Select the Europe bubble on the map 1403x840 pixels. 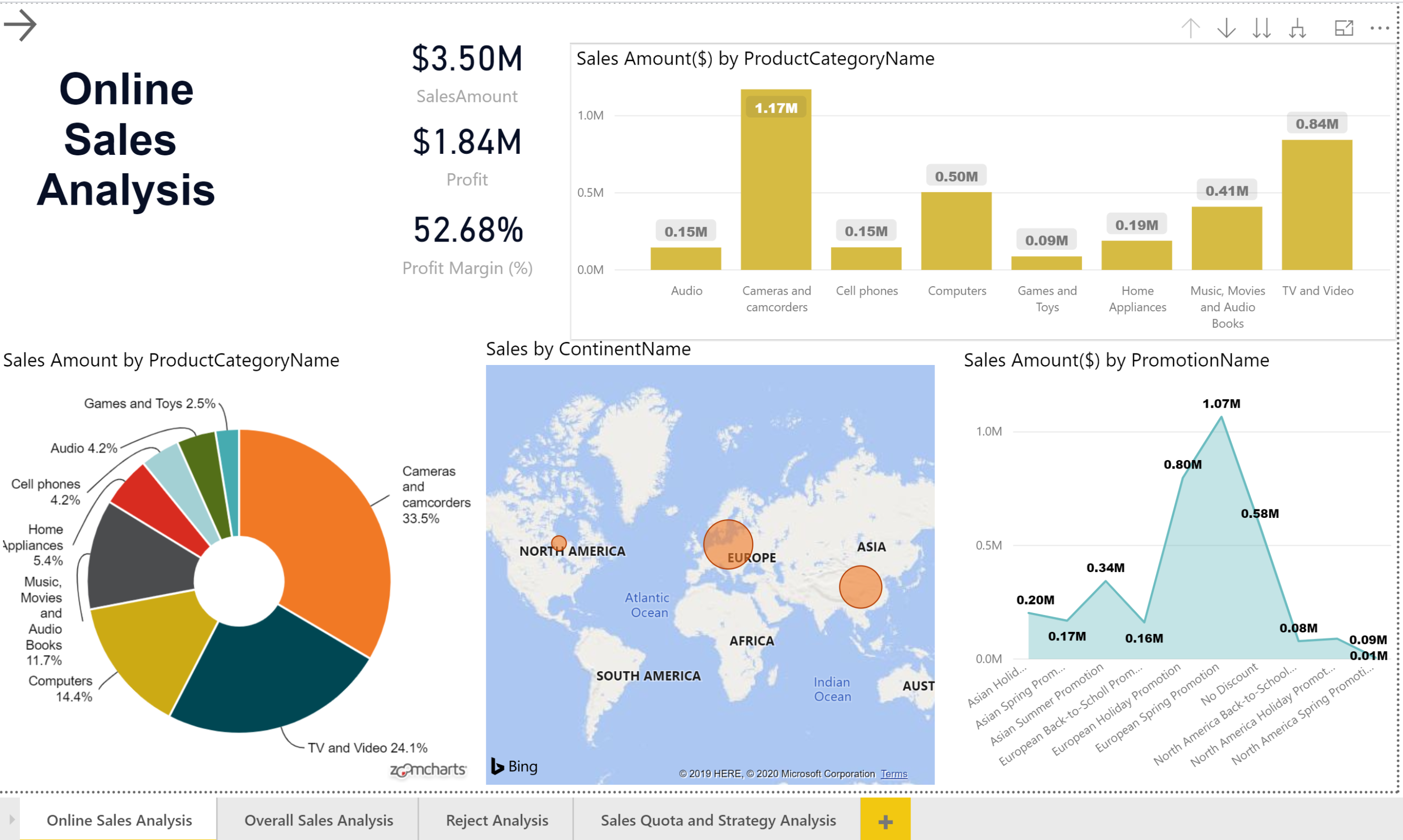[x=728, y=545]
